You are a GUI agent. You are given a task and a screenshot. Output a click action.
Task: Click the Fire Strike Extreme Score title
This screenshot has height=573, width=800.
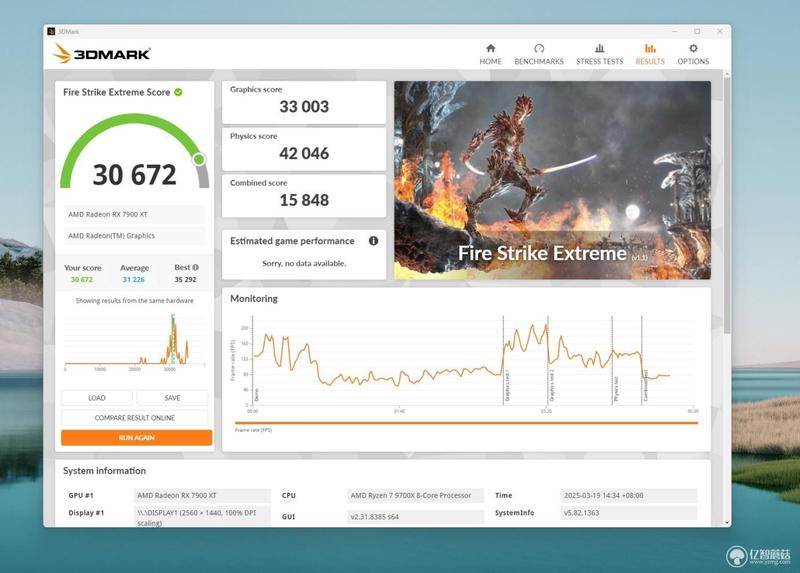coord(117,92)
